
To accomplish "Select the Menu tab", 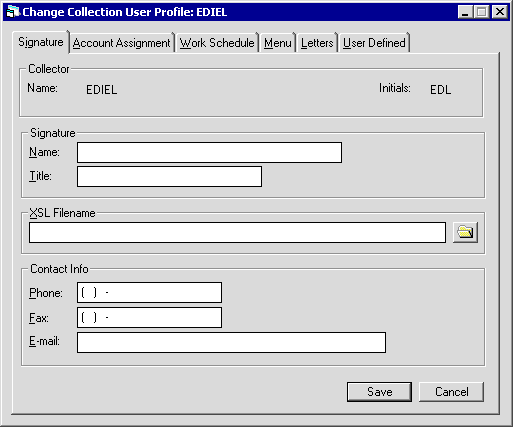I will [278, 43].
